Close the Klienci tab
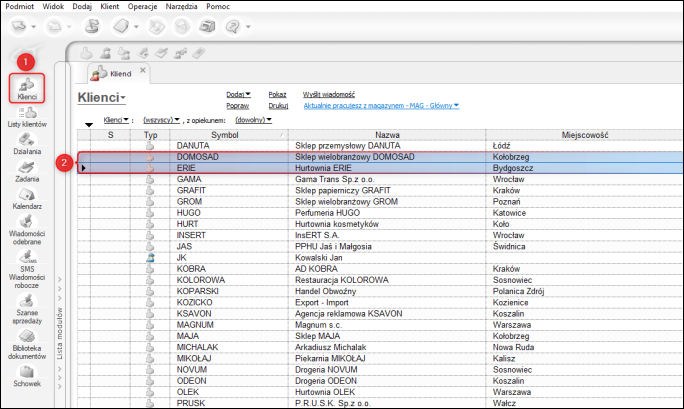The image size is (684, 409). (x=143, y=70)
